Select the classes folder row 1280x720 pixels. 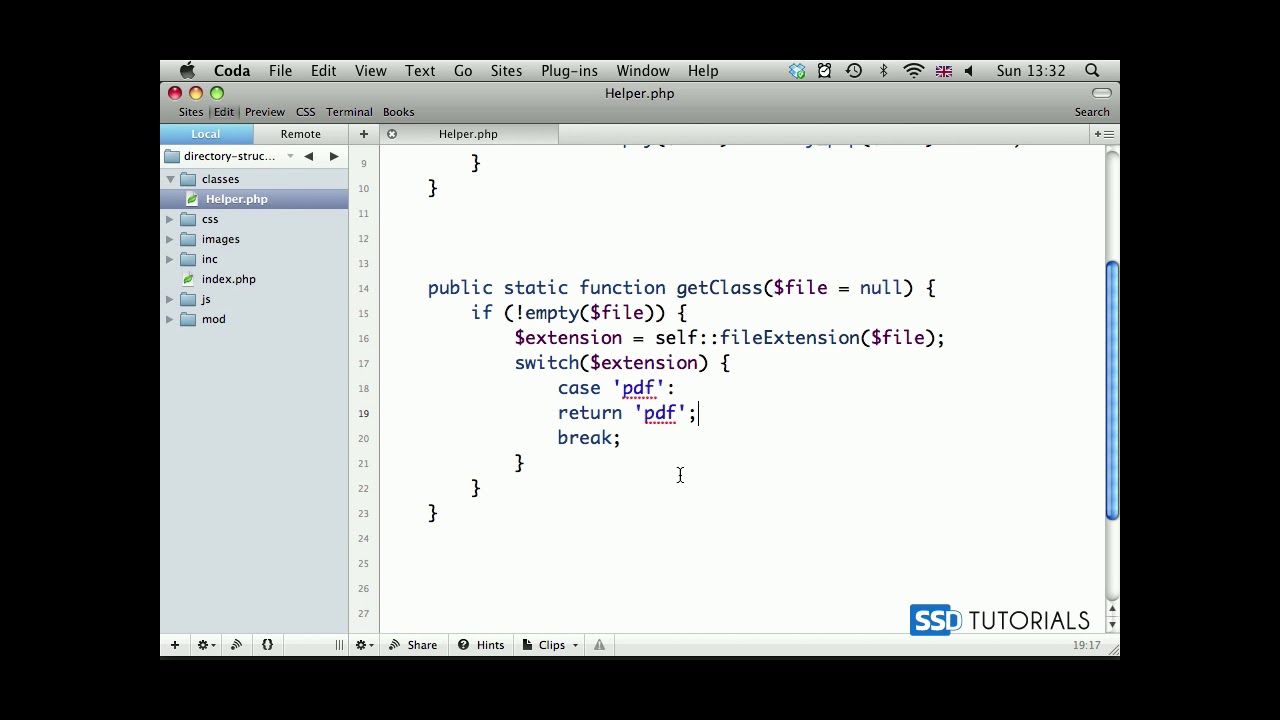tap(254, 179)
